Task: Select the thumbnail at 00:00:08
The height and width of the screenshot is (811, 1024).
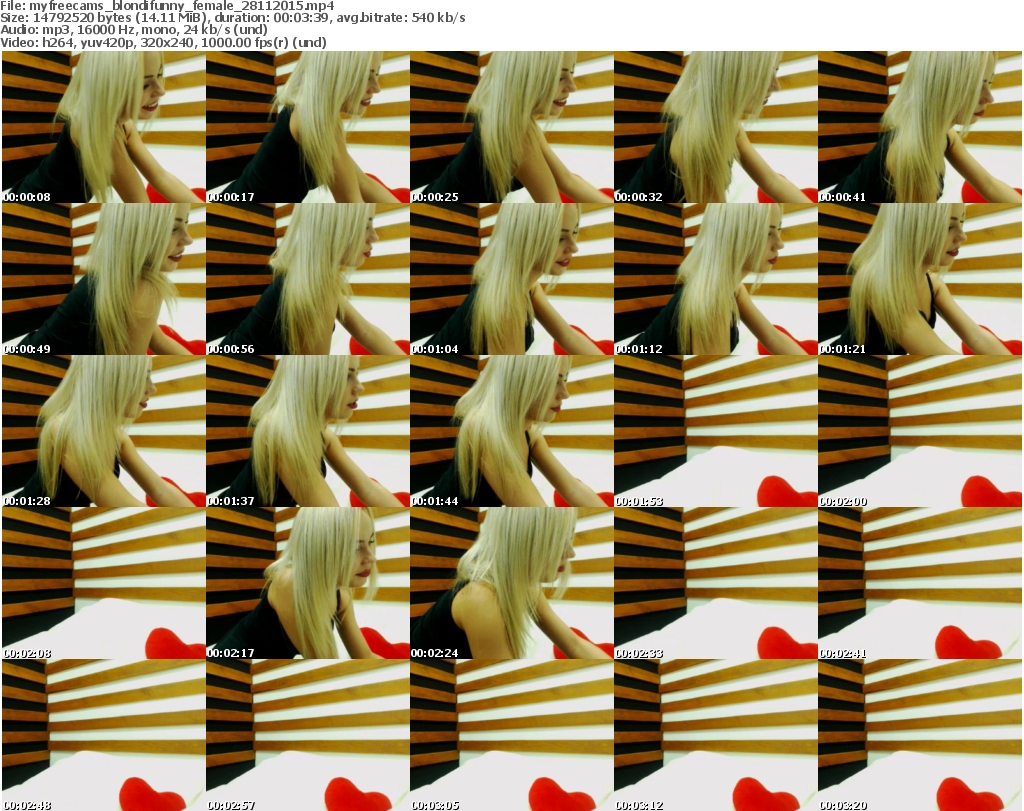Action: (104, 127)
